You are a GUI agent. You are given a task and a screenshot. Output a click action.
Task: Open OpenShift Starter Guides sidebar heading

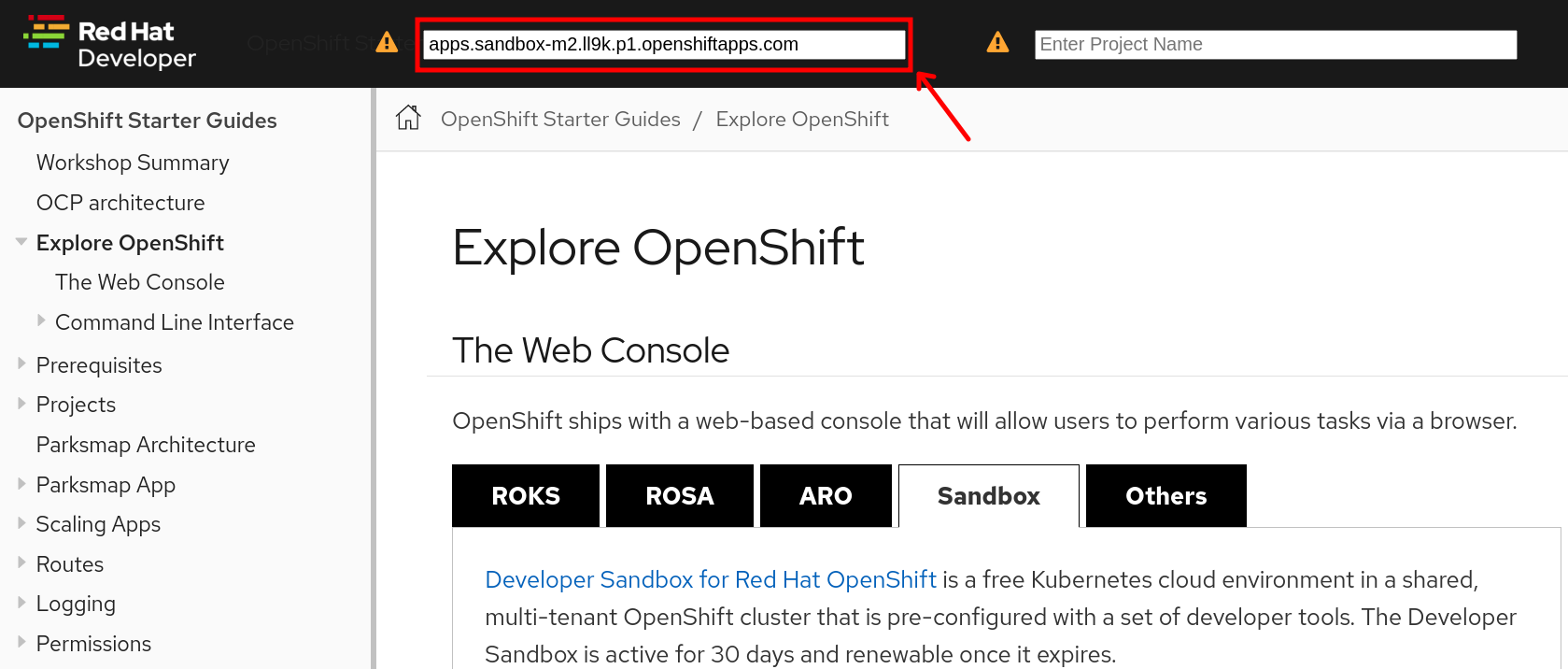pos(148,121)
